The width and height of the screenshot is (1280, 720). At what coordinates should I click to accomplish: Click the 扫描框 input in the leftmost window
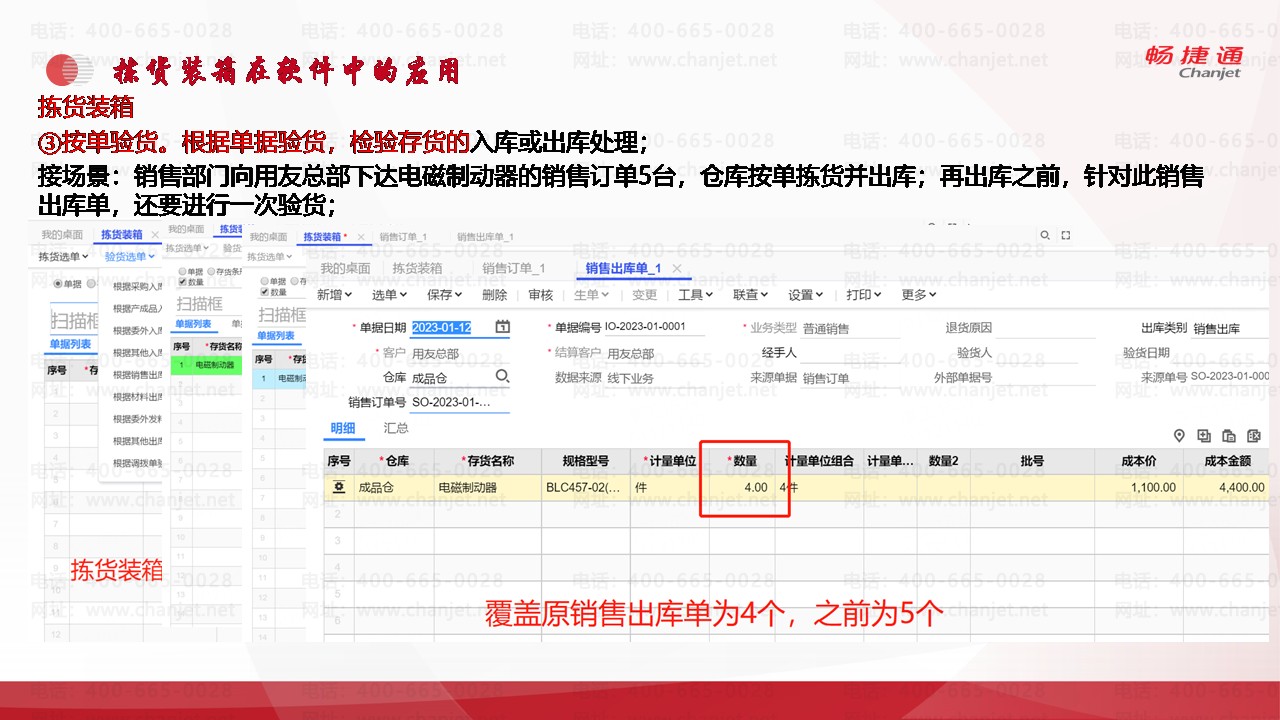point(73,321)
